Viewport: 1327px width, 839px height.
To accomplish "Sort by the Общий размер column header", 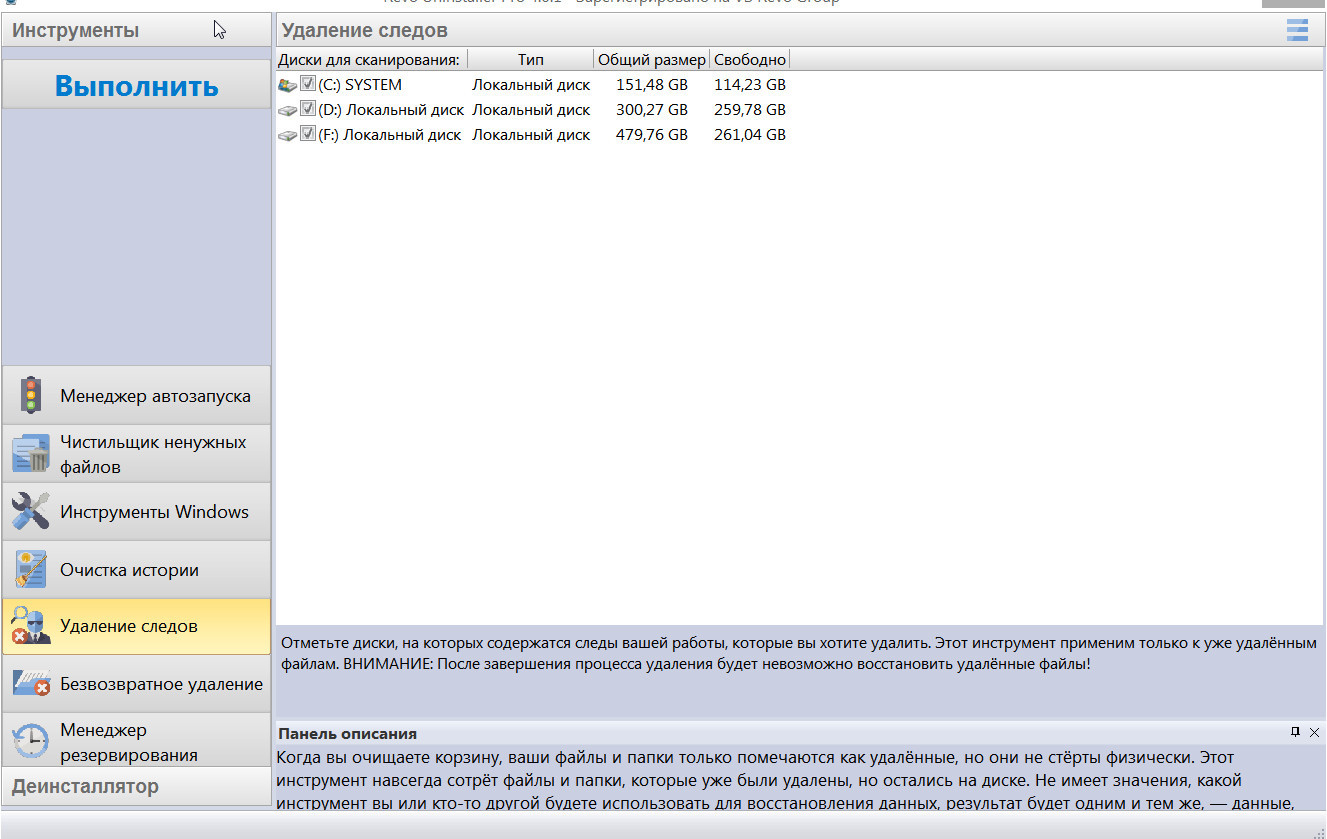I will tap(652, 60).
